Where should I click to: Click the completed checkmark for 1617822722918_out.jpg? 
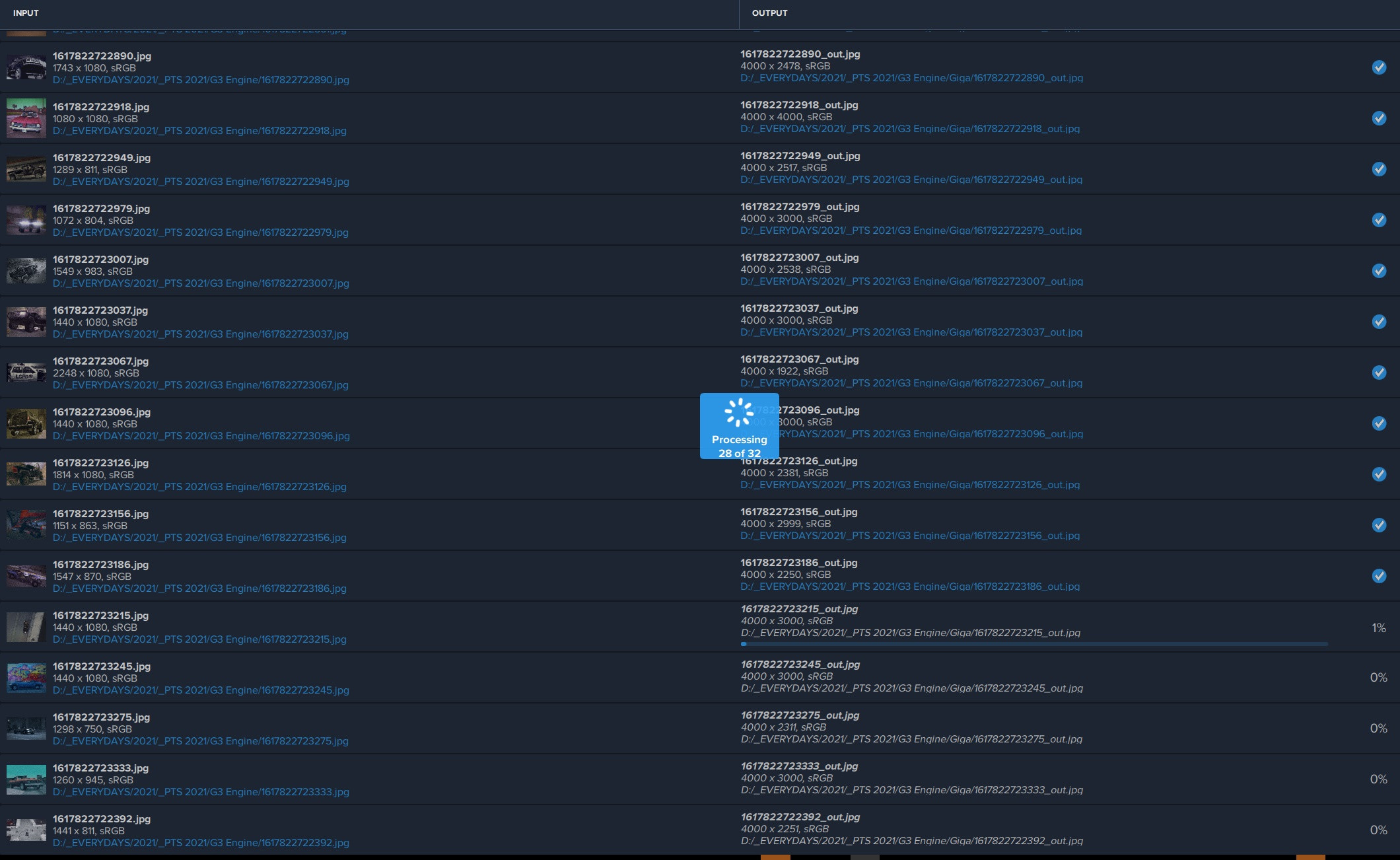click(x=1379, y=118)
